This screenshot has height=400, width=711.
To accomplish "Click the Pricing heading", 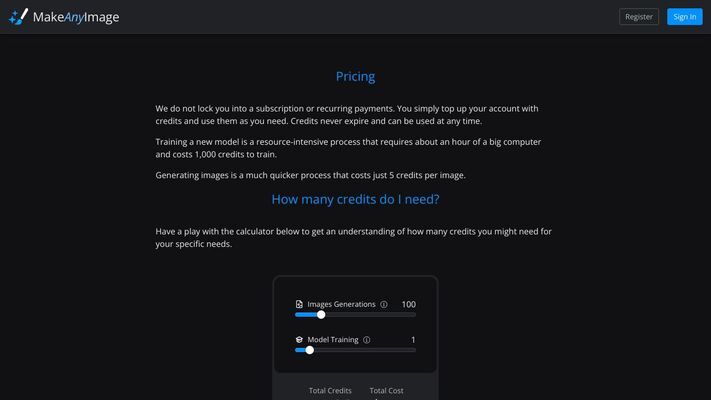I will pos(356,77).
